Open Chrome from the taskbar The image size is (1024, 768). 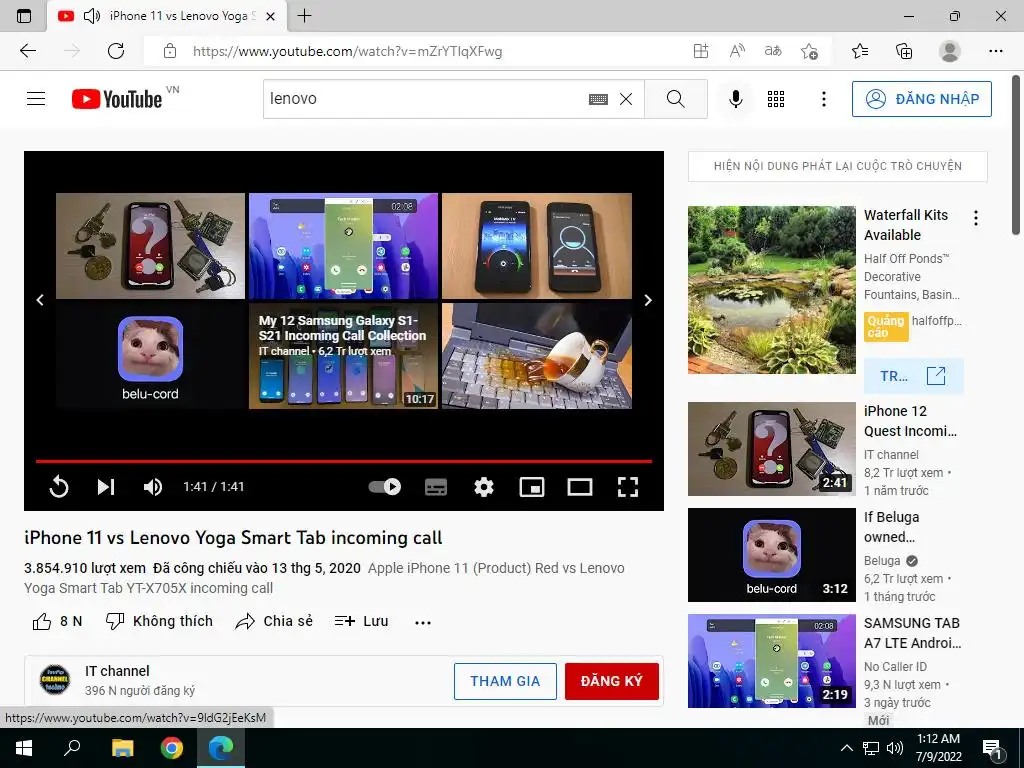[x=172, y=748]
